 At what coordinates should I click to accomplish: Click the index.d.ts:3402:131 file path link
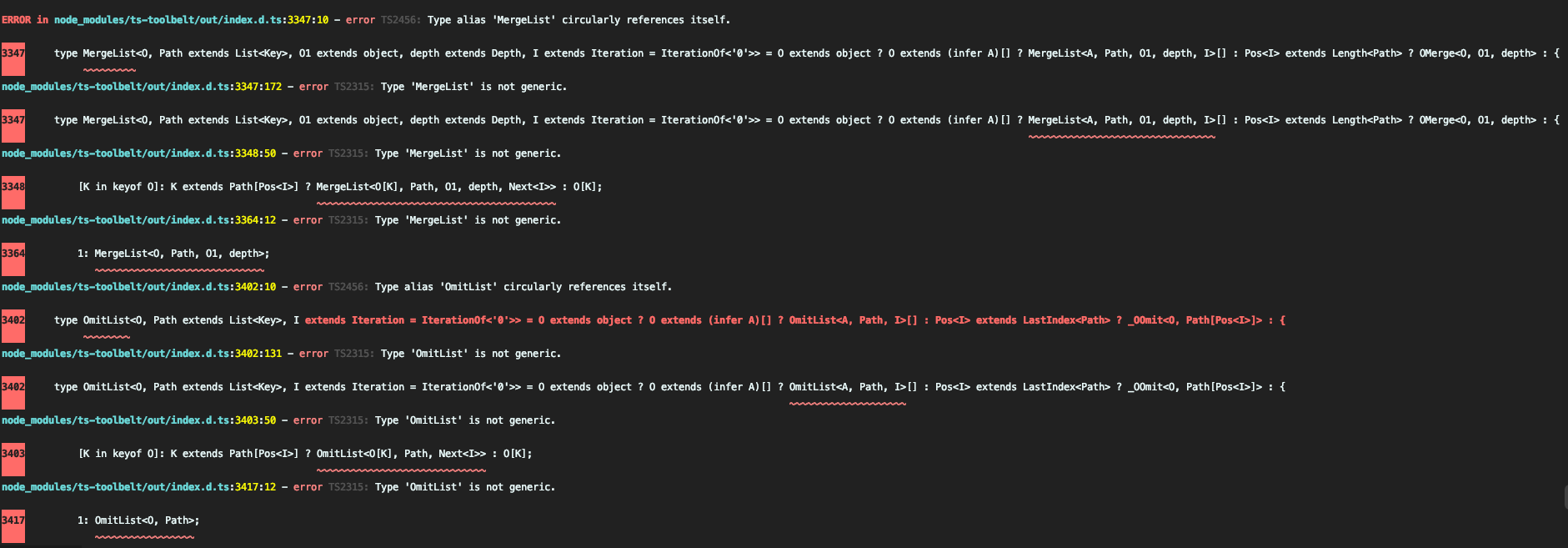point(142,354)
